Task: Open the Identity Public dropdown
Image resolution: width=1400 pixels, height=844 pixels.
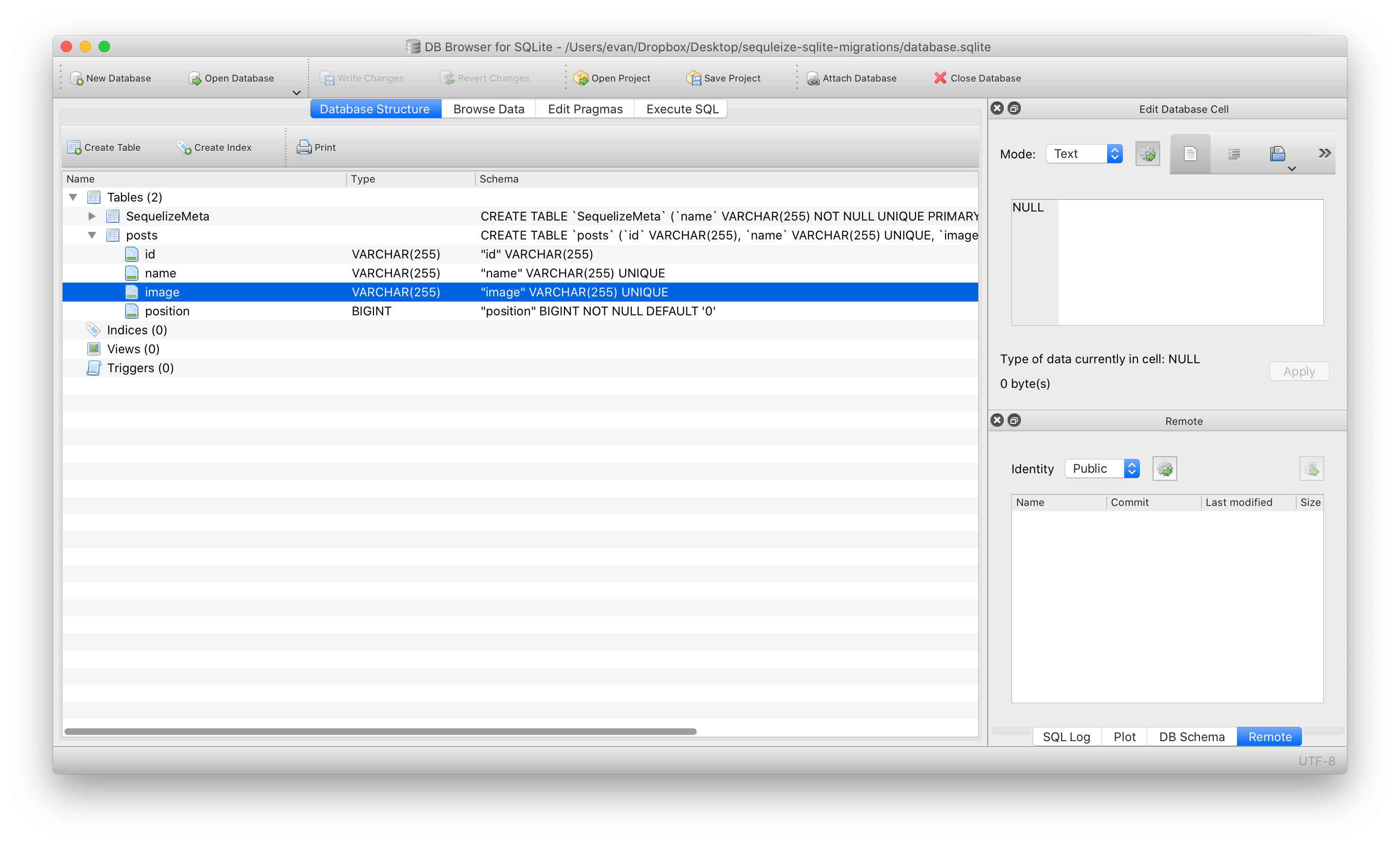Action: point(1102,469)
